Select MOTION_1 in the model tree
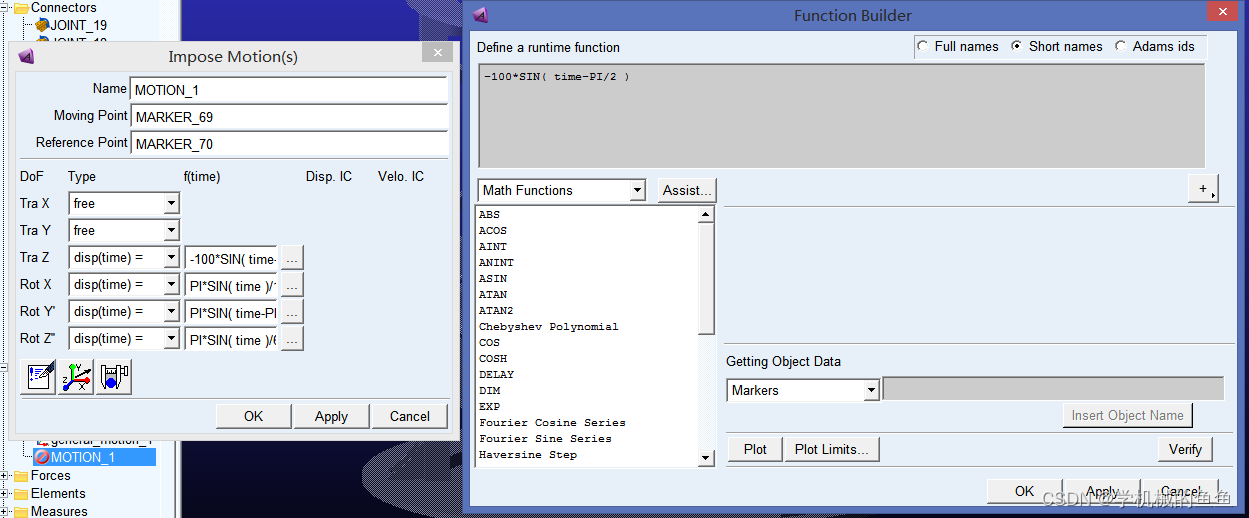Screen dimensions: 1249x518 click(83, 457)
